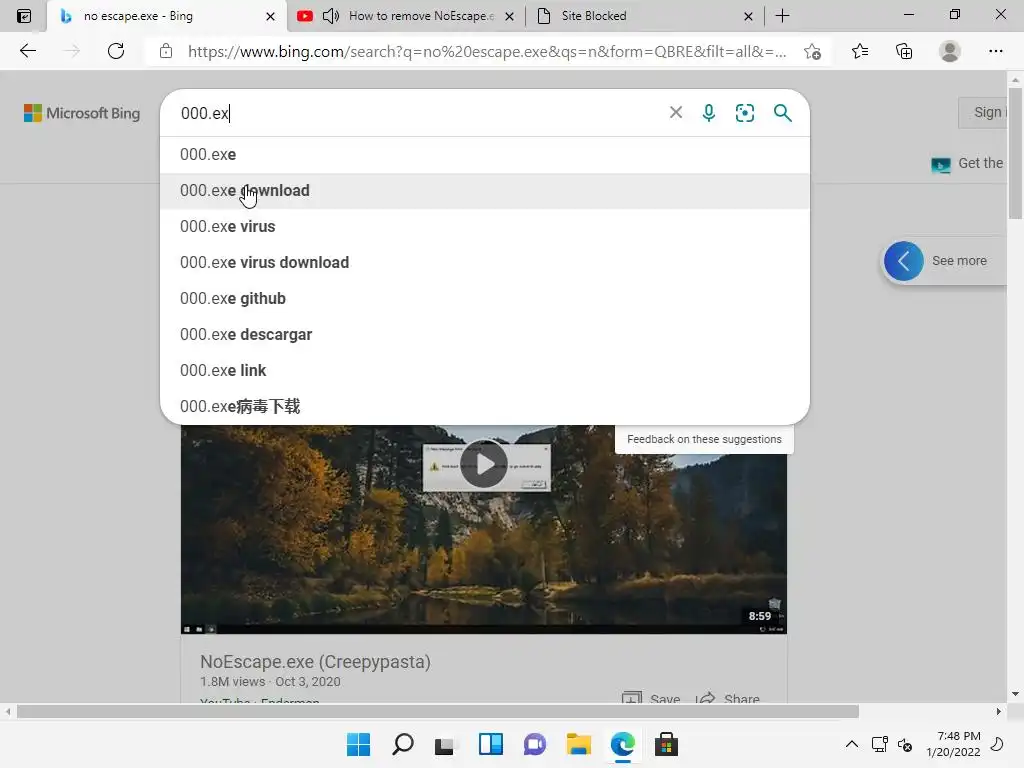Open network status tray icon
The height and width of the screenshot is (768, 1024).
pos(880,744)
